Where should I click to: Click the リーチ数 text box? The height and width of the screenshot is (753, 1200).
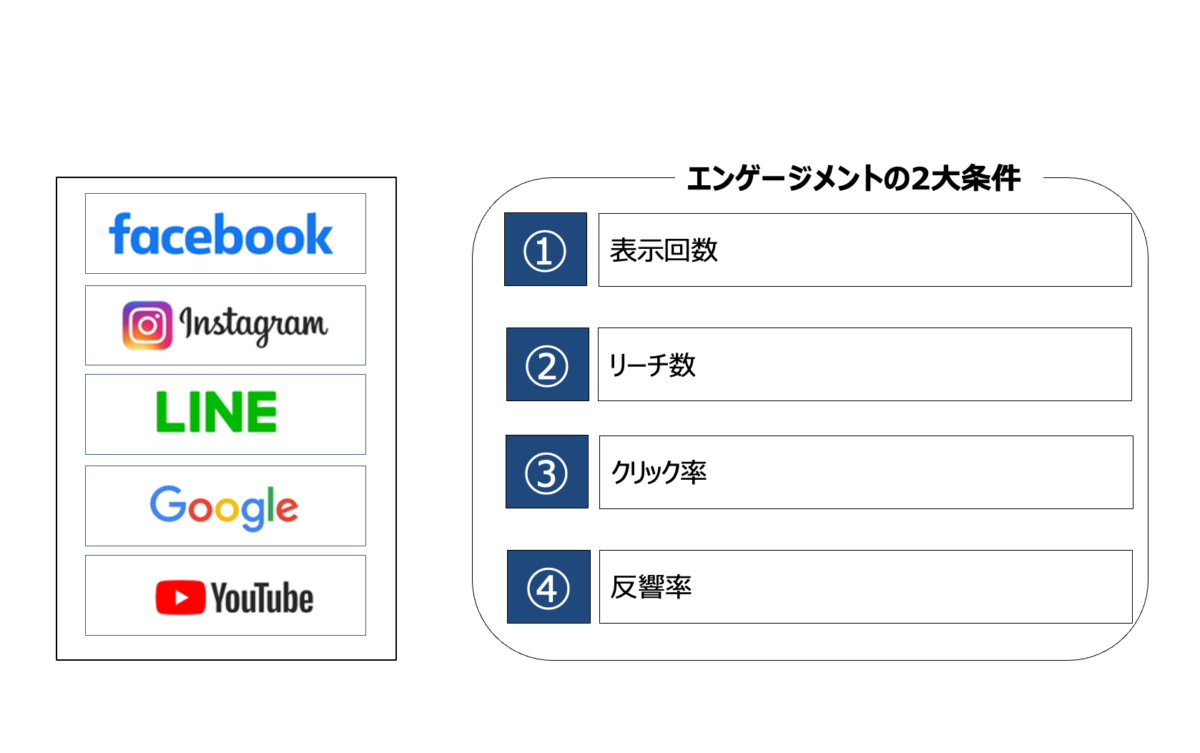click(864, 364)
